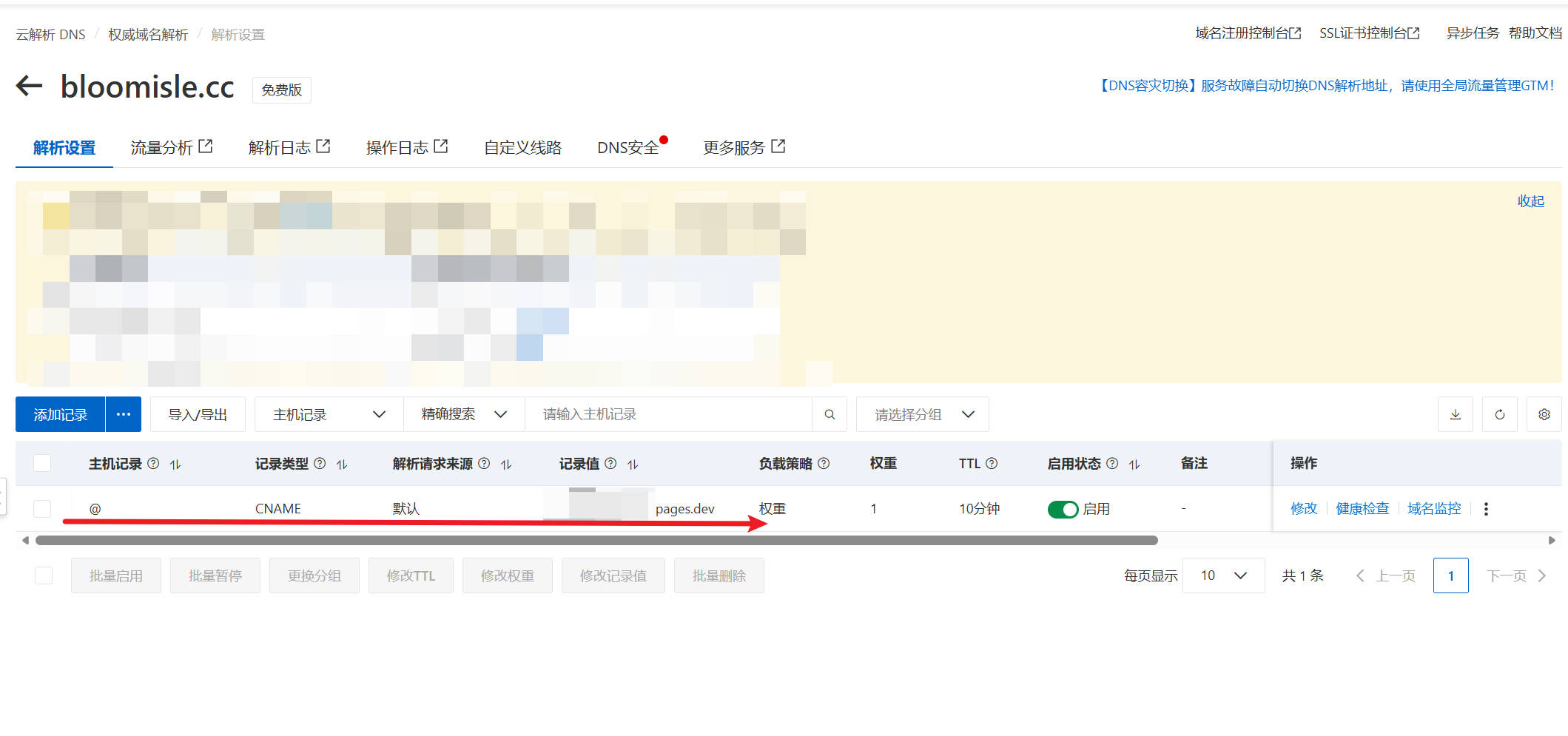1568x736 pixels.
Task: Click the DNS容灾切换 GTM banner link
Action: click(1325, 86)
